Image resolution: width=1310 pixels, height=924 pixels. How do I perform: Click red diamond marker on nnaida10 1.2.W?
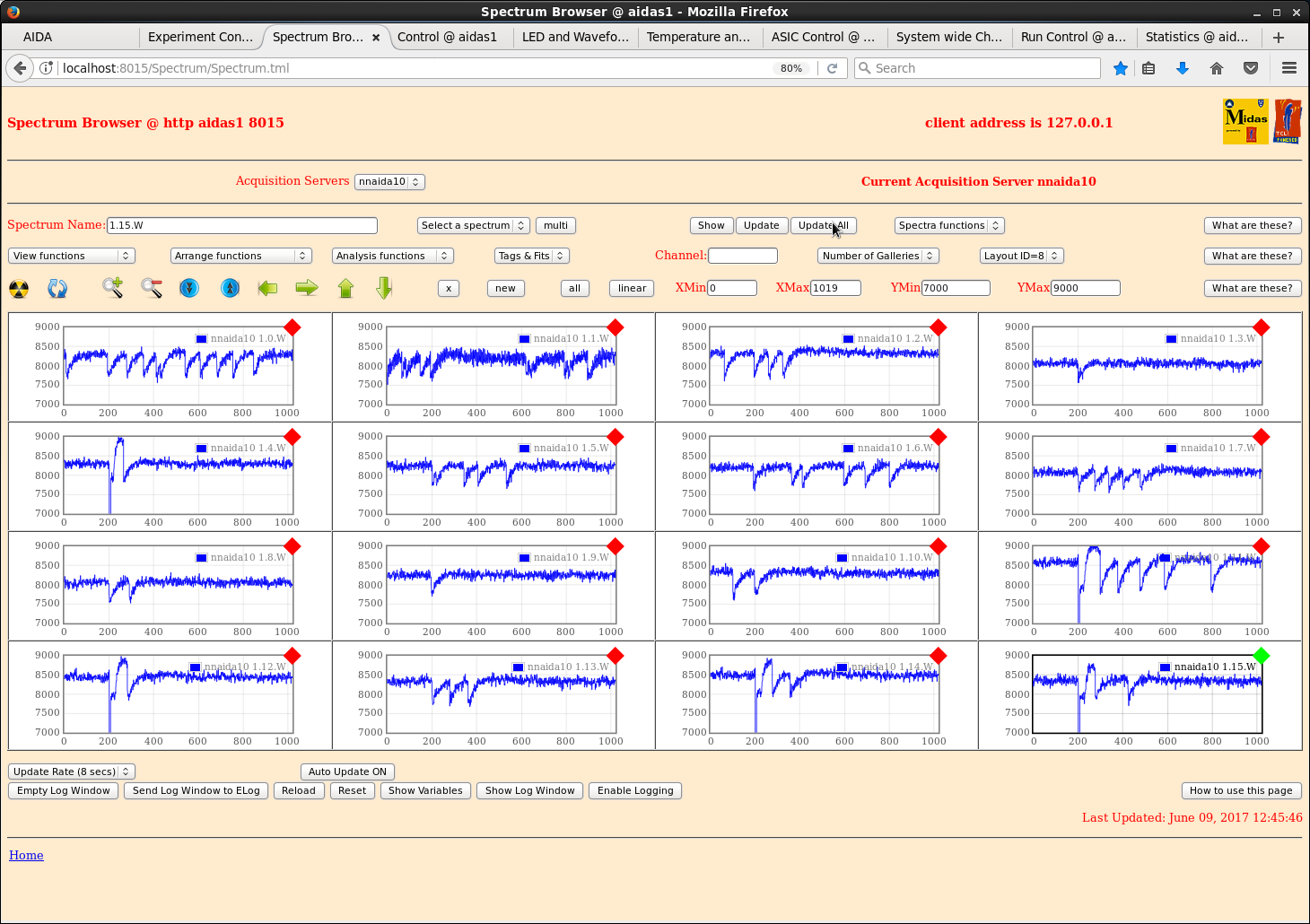tap(939, 327)
